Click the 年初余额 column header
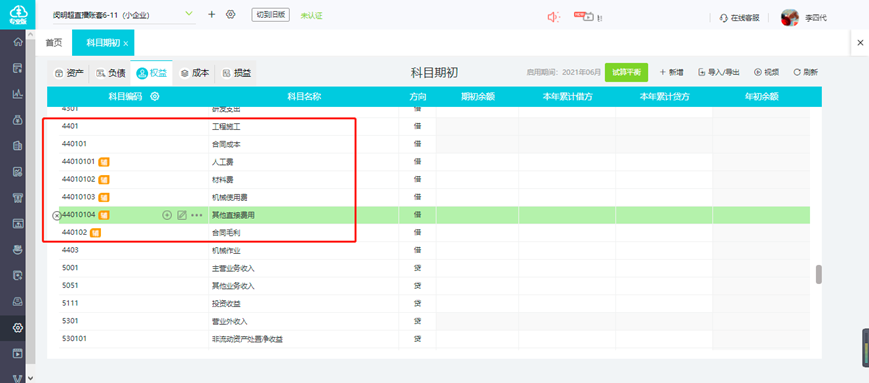This screenshot has width=869, height=383. (762, 96)
